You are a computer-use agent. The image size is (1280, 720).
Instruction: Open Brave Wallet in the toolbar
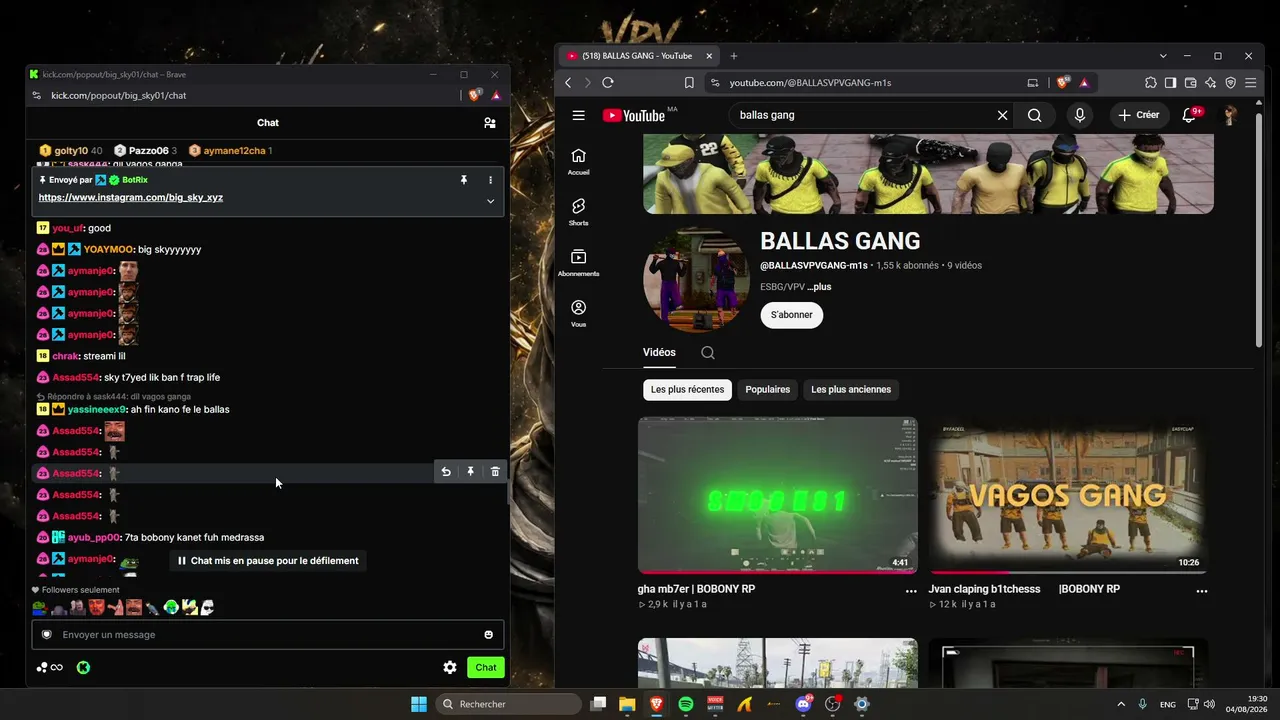tap(1190, 83)
